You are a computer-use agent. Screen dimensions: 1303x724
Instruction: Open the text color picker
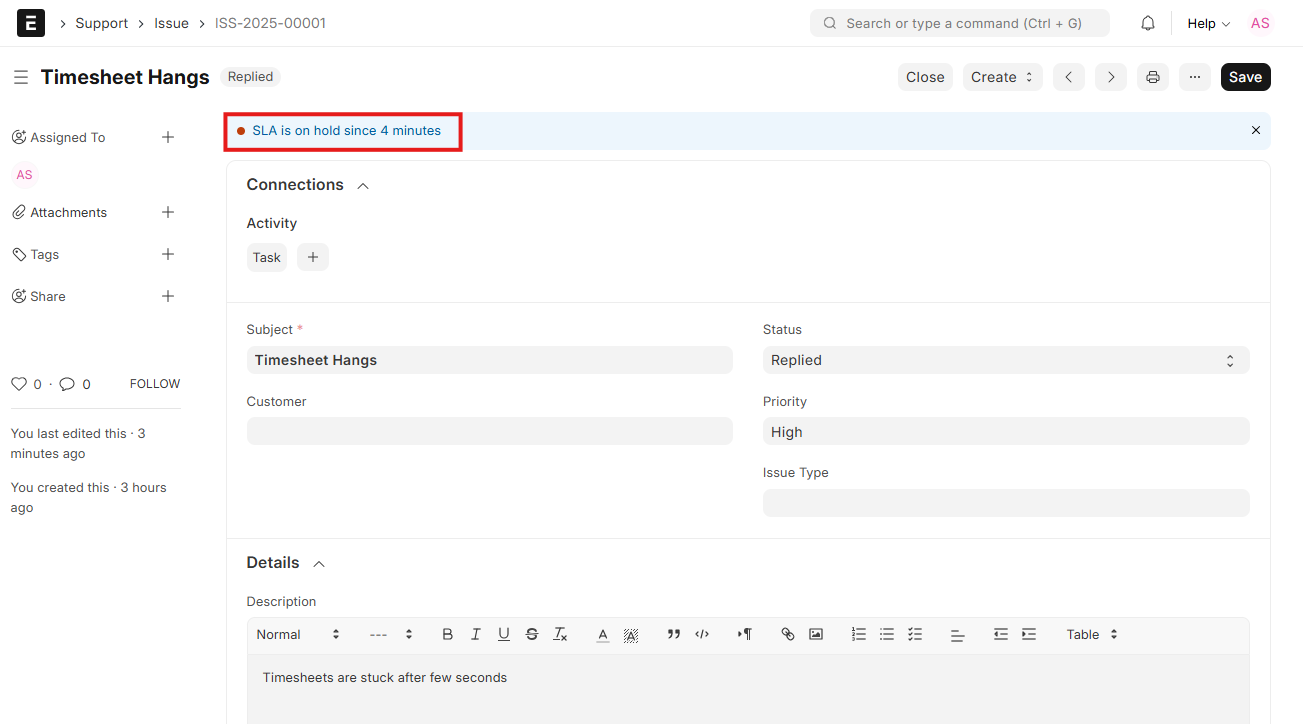pyautogui.click(x=603, y=634)
